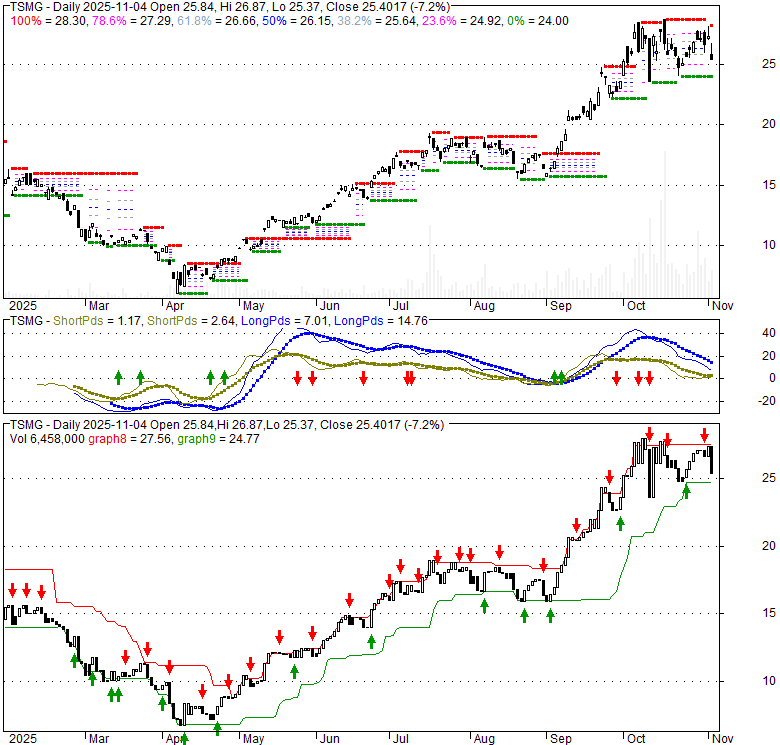The width and height of the screenshot is (780, 745).
Task: Click the ShortPds = 2.64 legend entry
Action: point(191,321)
